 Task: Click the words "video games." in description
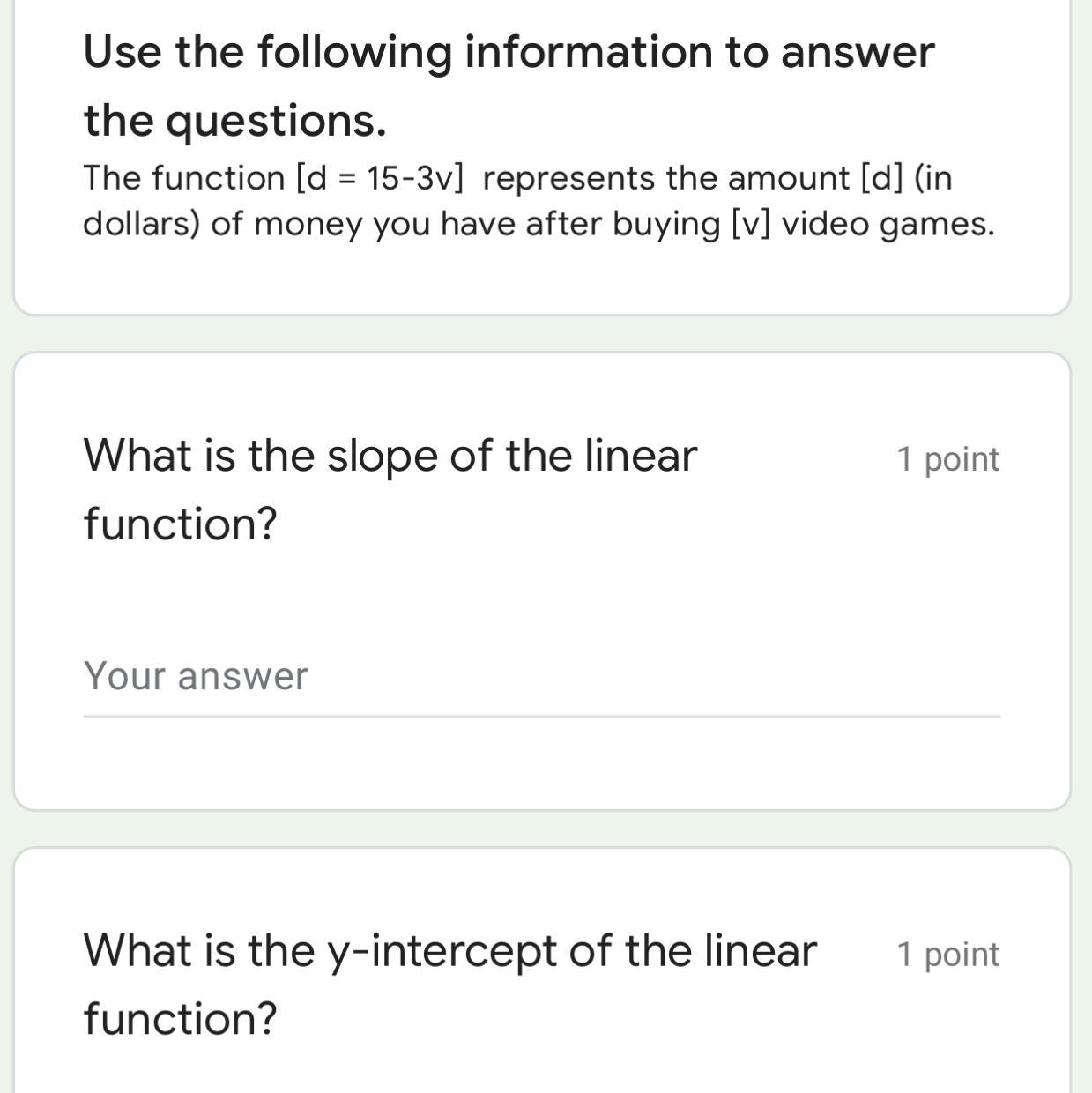888,224
